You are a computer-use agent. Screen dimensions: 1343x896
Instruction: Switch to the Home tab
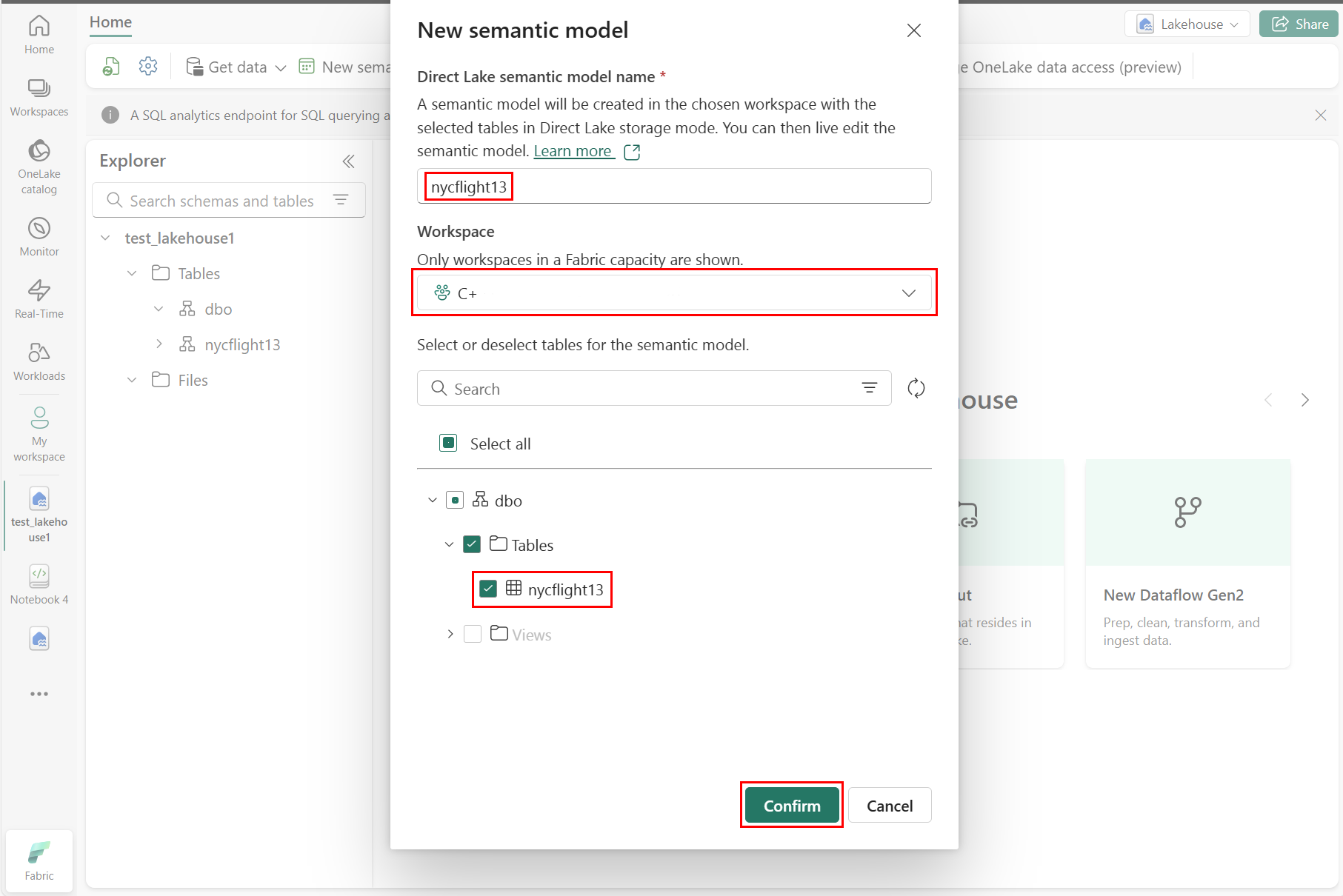pyautogui.click(x=110, y=22)
